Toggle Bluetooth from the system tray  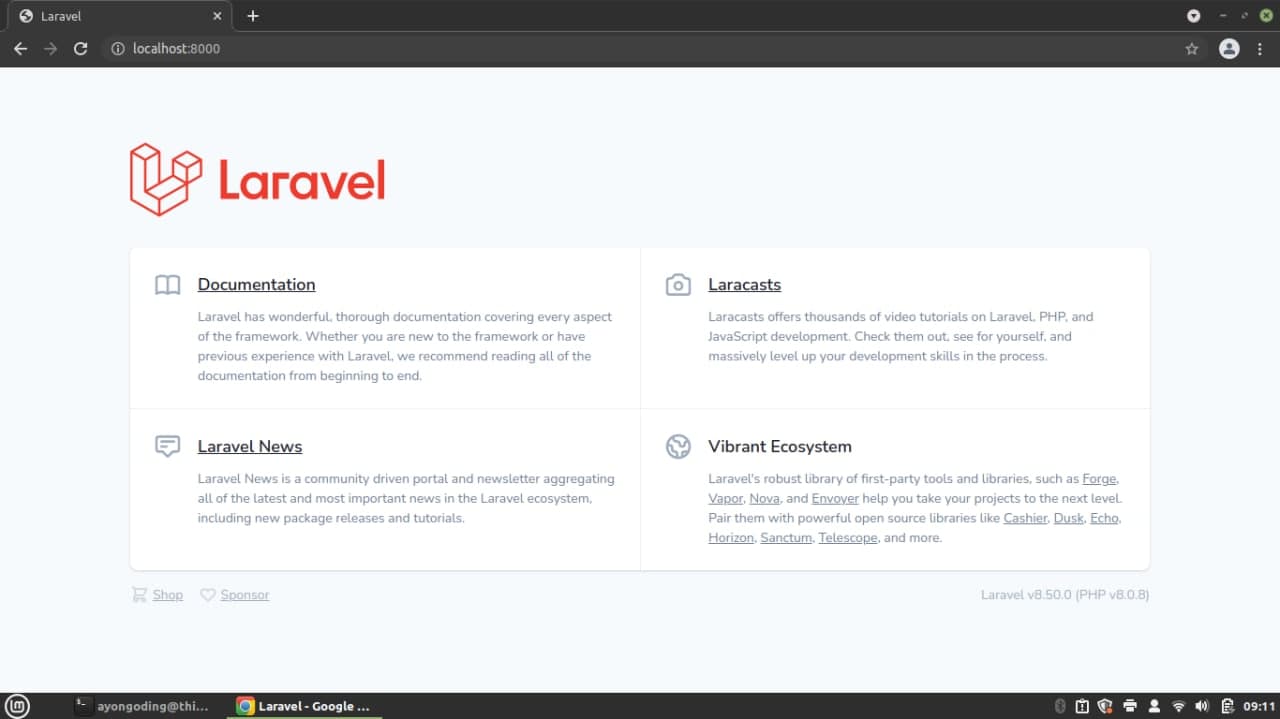coord(1060,706)
